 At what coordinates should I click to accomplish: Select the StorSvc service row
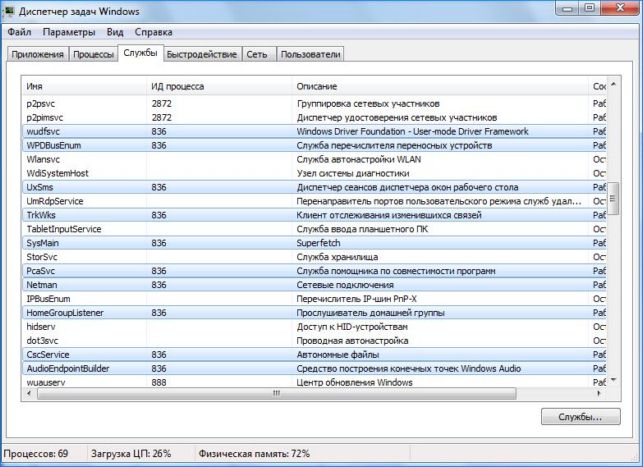[314, 257]
